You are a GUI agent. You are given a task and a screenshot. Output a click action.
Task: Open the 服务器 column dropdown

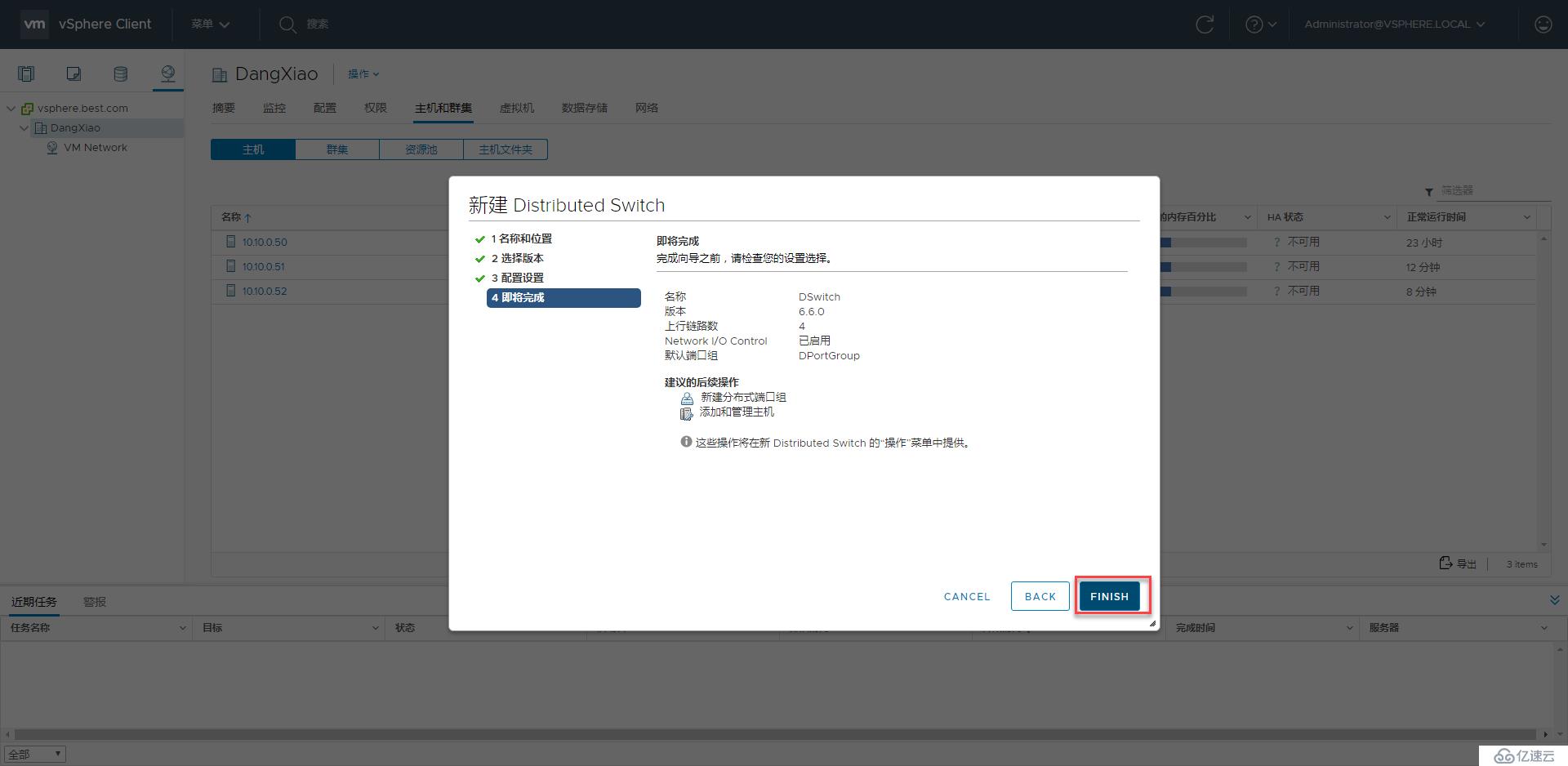tap(1543, 628)
